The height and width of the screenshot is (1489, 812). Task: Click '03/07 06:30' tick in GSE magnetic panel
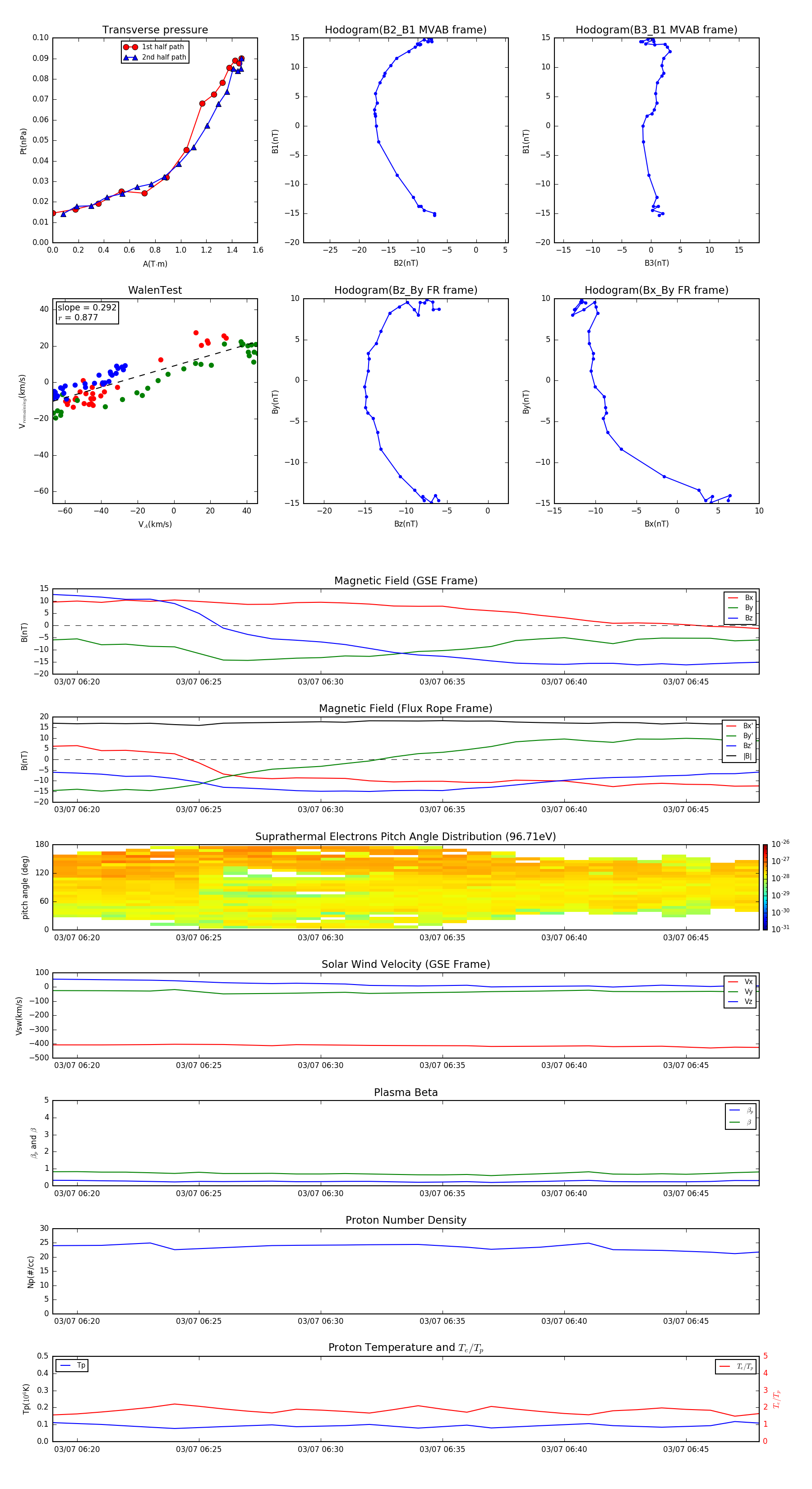point(320,682)
